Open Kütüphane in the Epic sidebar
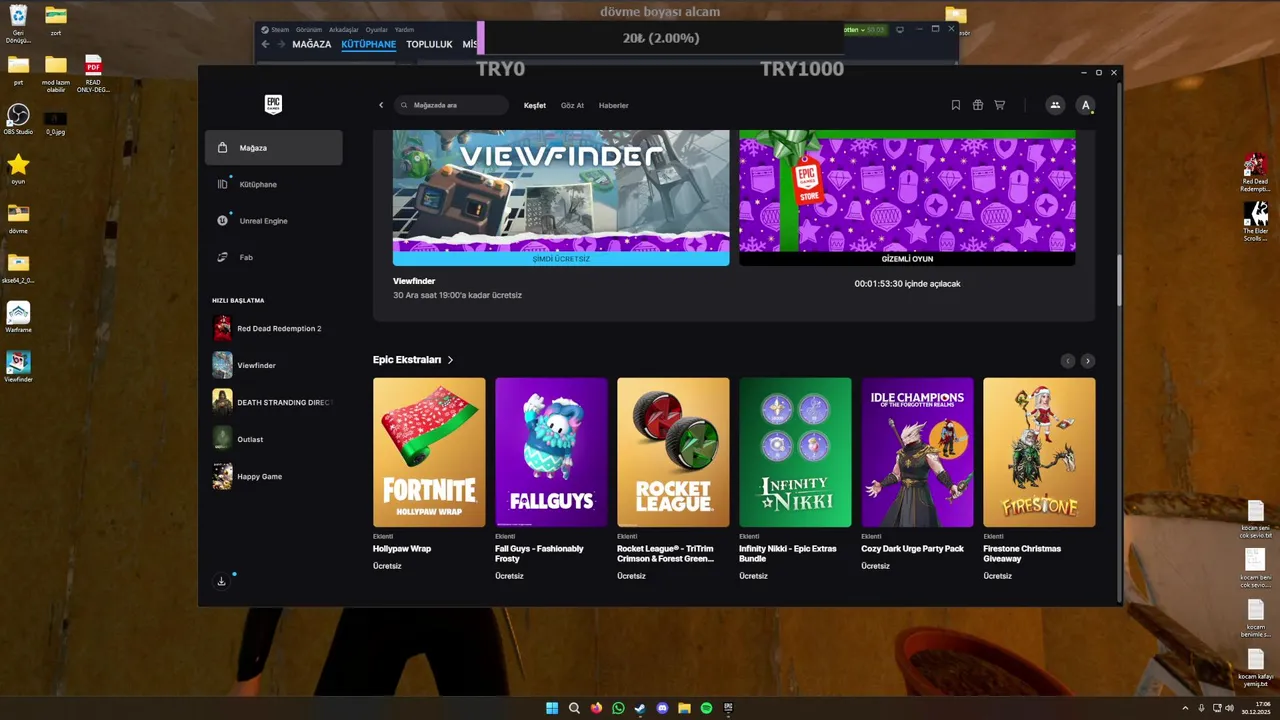The width and height of the screenshot is (1280, 720). pos(274,184)
